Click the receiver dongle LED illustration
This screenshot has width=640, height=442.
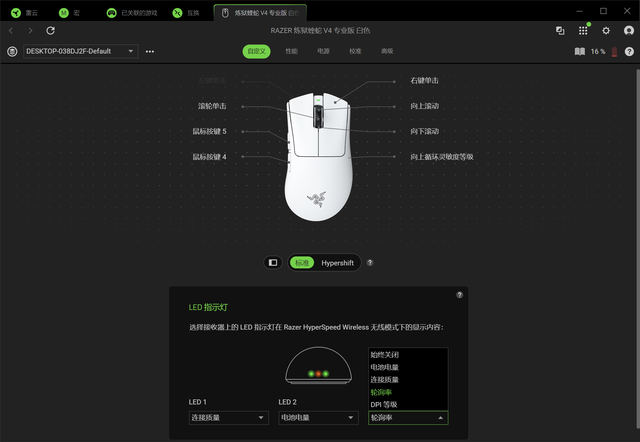click(x=318, y=366)
